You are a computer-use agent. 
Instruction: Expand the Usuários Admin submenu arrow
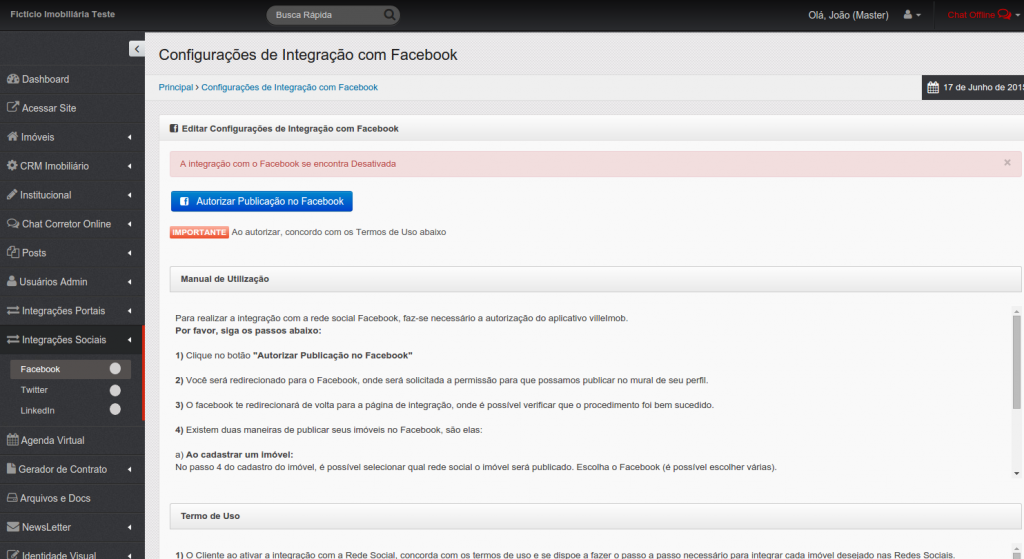pyautogui.click(x=129, y=281)
